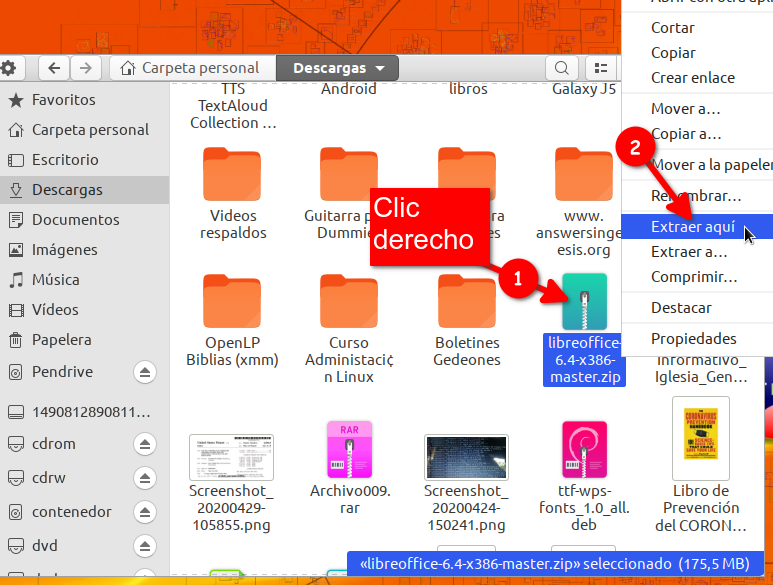Select the libreoffice-6.4-x386-master.zip archive icon
Screen dimensions: 773x585
(x=585, y=301)
